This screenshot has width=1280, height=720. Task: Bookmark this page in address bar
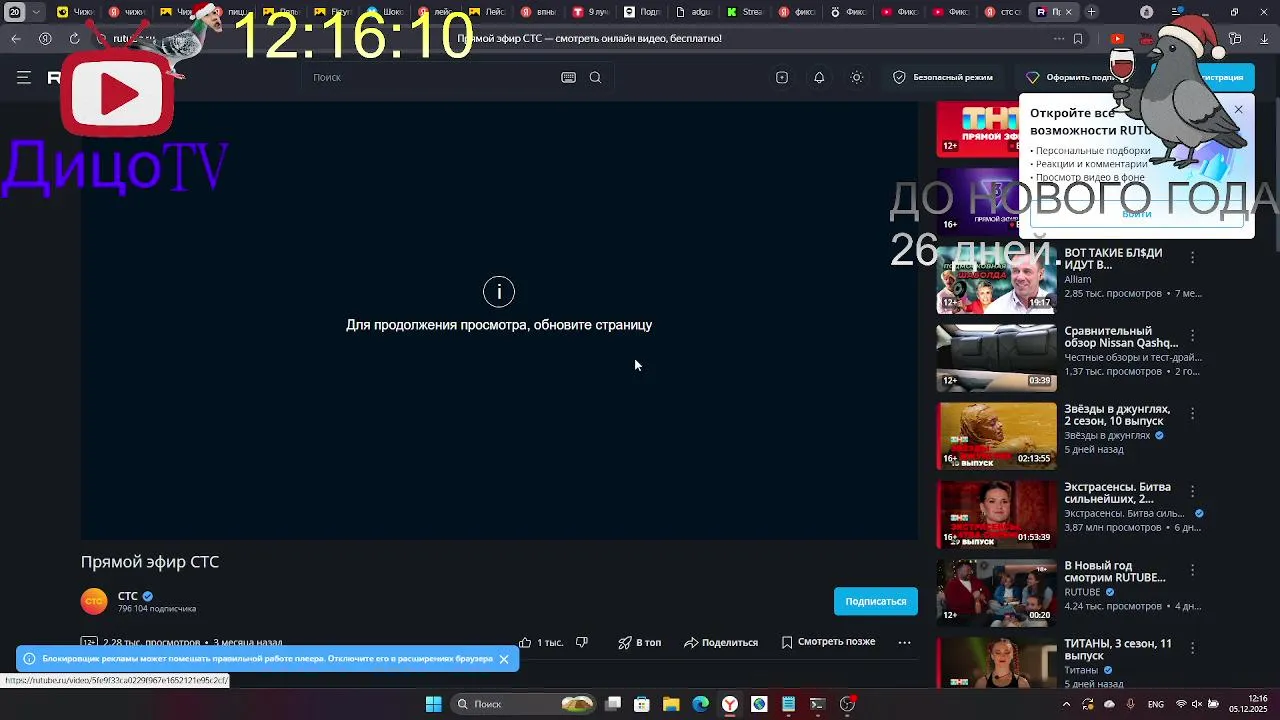[1078, 39]
